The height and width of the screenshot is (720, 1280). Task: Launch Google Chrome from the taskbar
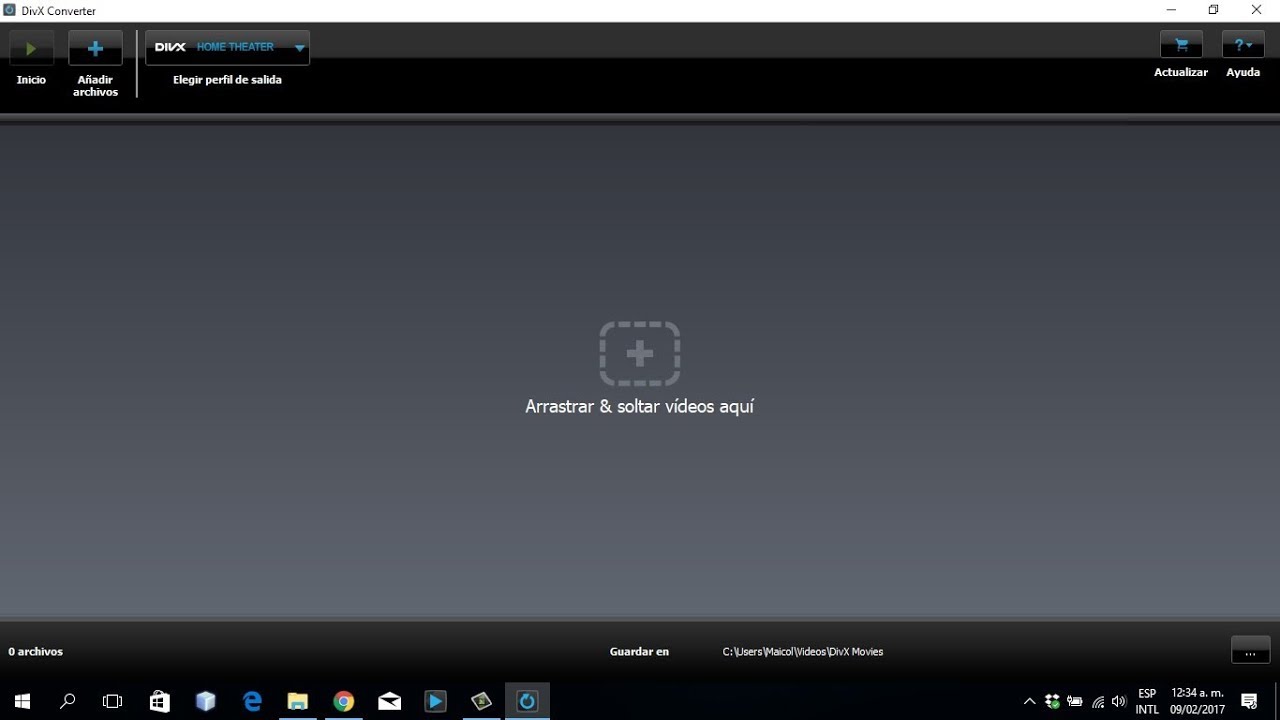(x=344, y=701)
